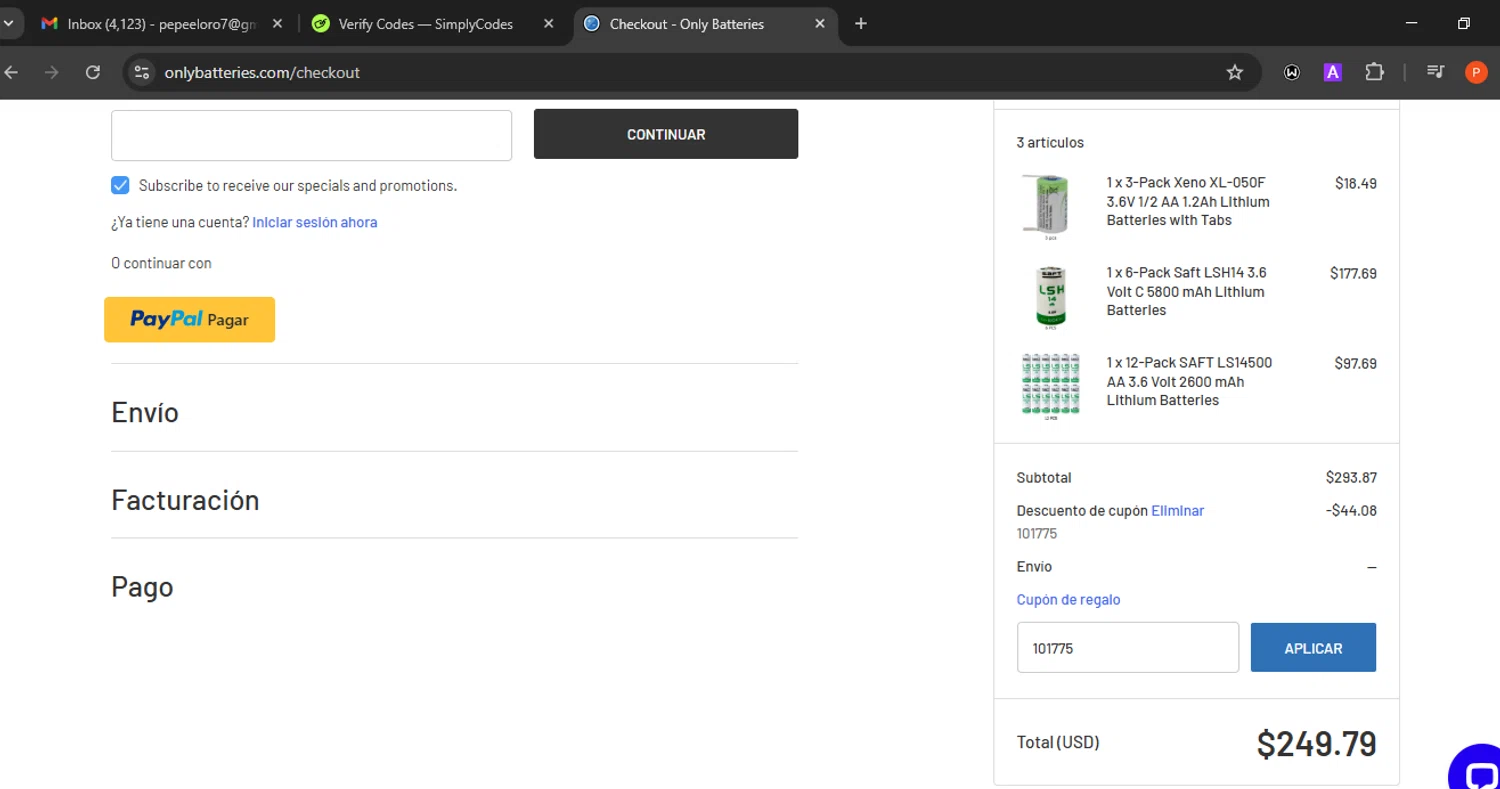1500x789 pixels.
Task: Expand the Facturación section
Action: coord(185,500)
